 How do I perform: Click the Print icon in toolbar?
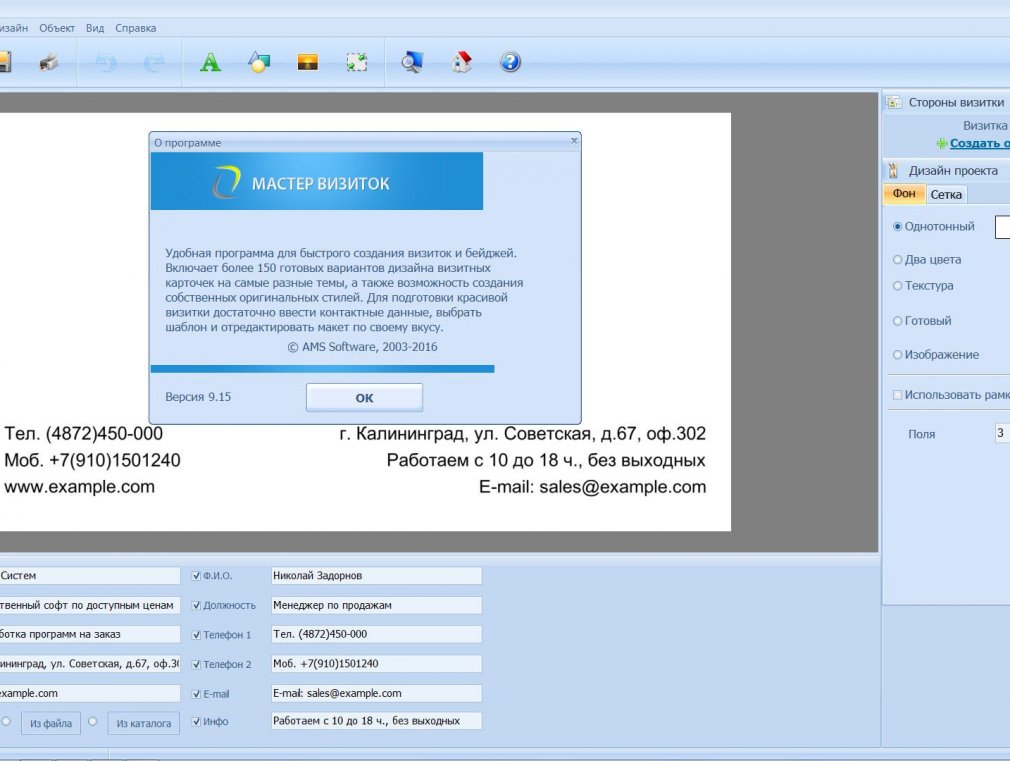(x=49, y=63)
